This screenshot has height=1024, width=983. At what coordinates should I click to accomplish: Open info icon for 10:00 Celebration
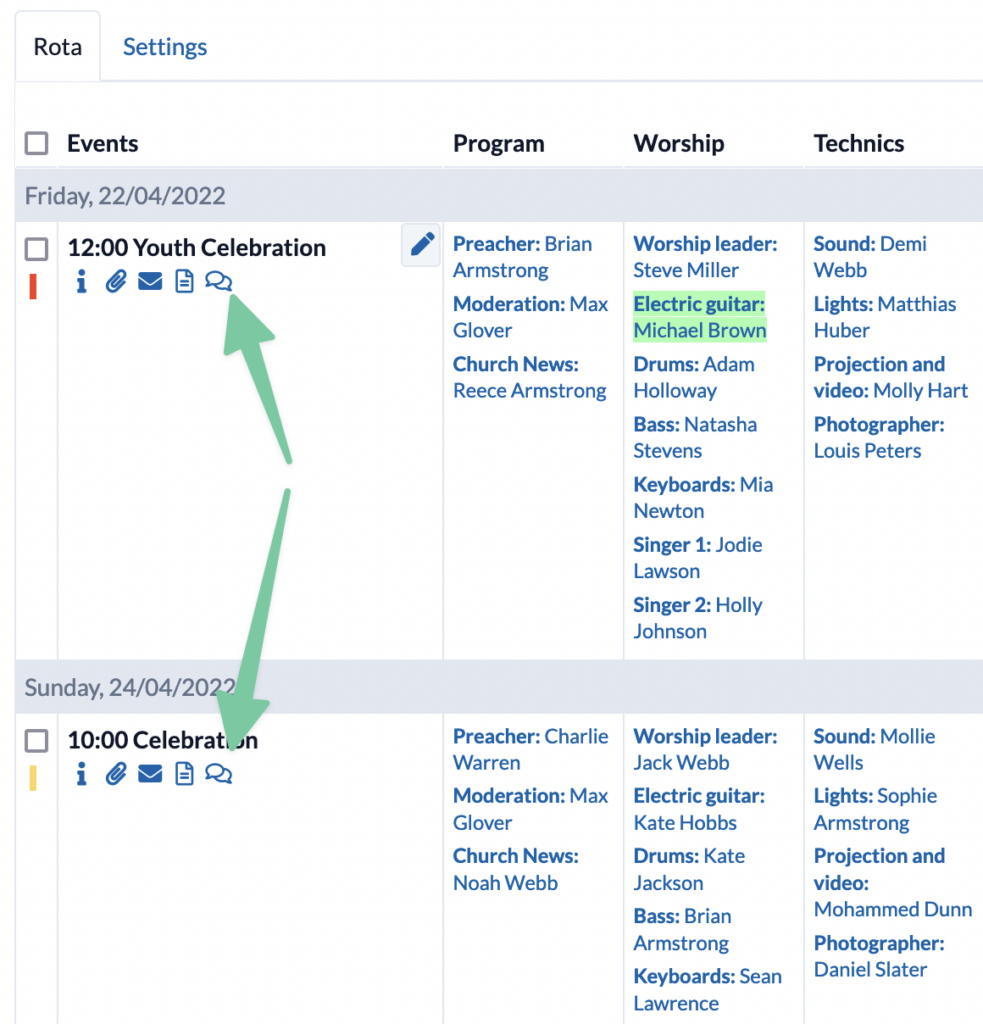point(81,774)
